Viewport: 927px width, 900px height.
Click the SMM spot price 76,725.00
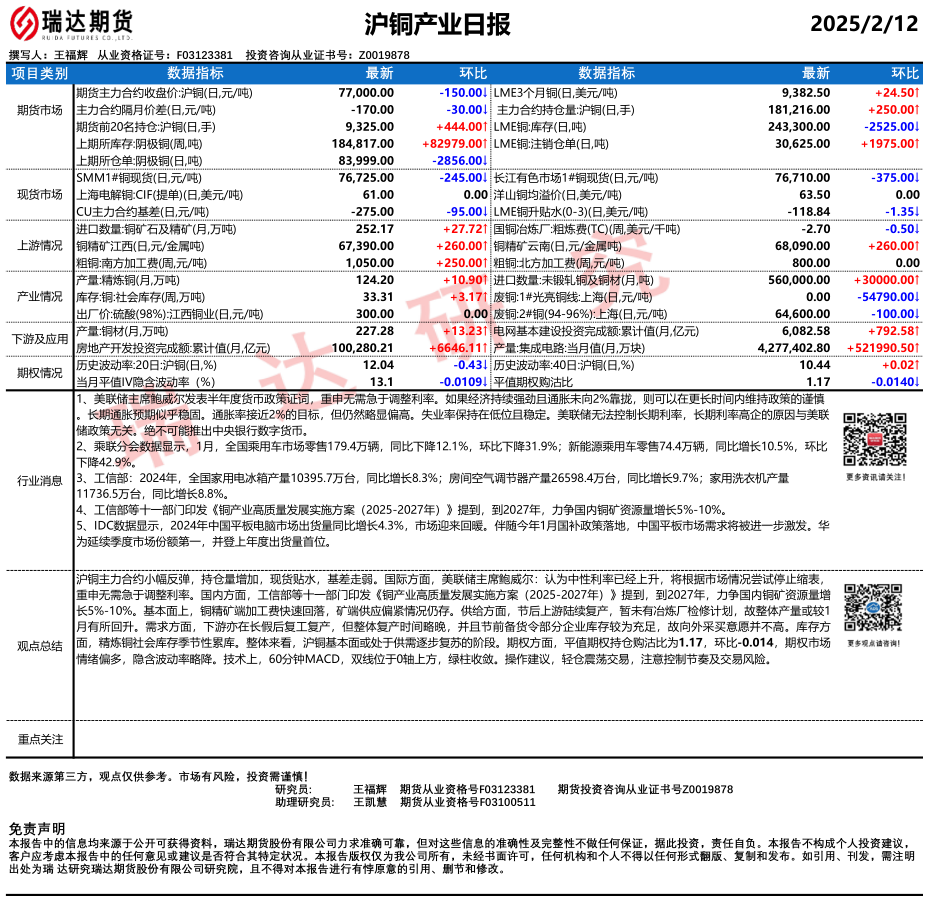click(366, 177)
